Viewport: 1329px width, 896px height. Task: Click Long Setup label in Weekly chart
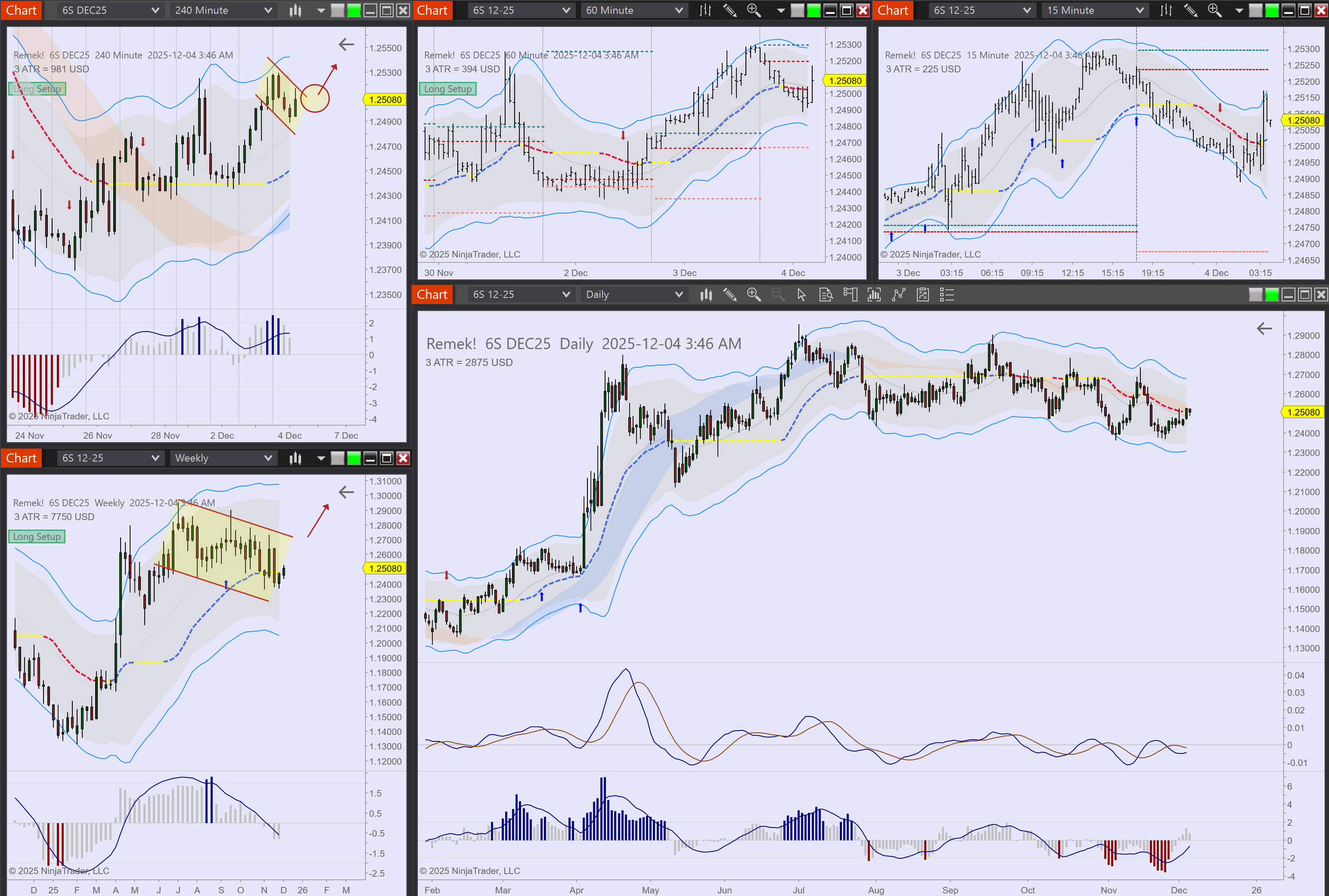[x=37, y=537]
